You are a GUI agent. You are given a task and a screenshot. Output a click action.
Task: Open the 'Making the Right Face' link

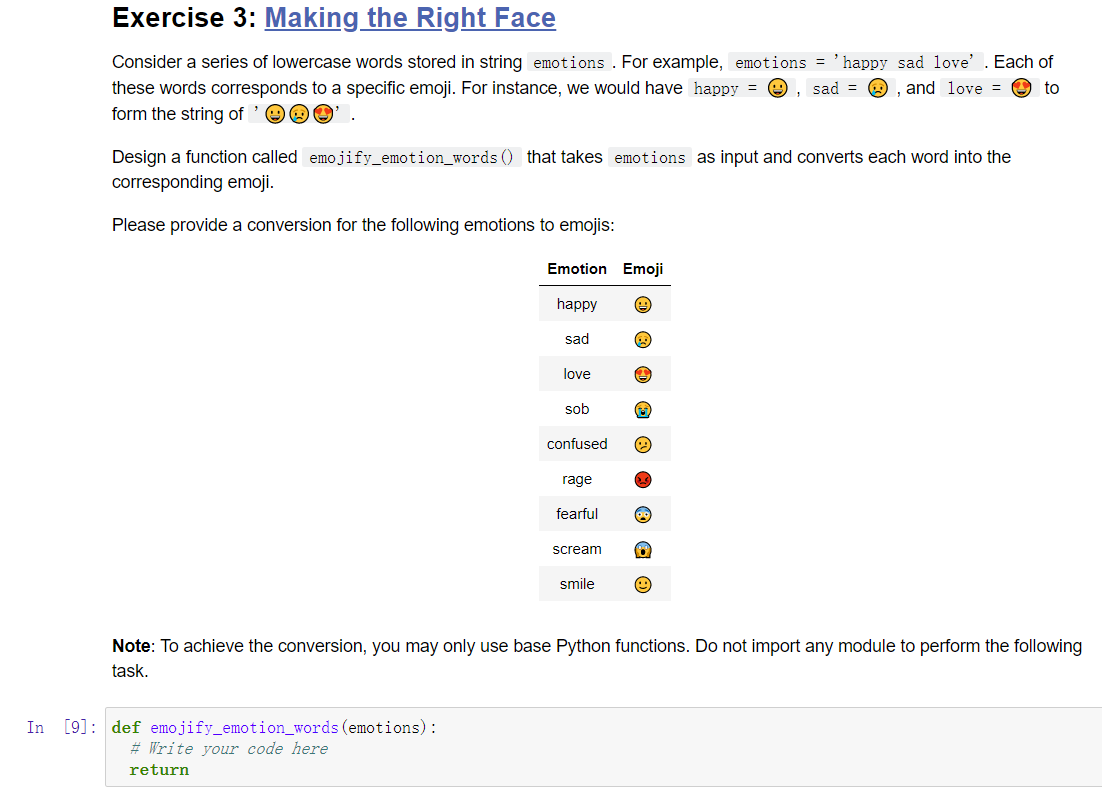pos(410,18)
